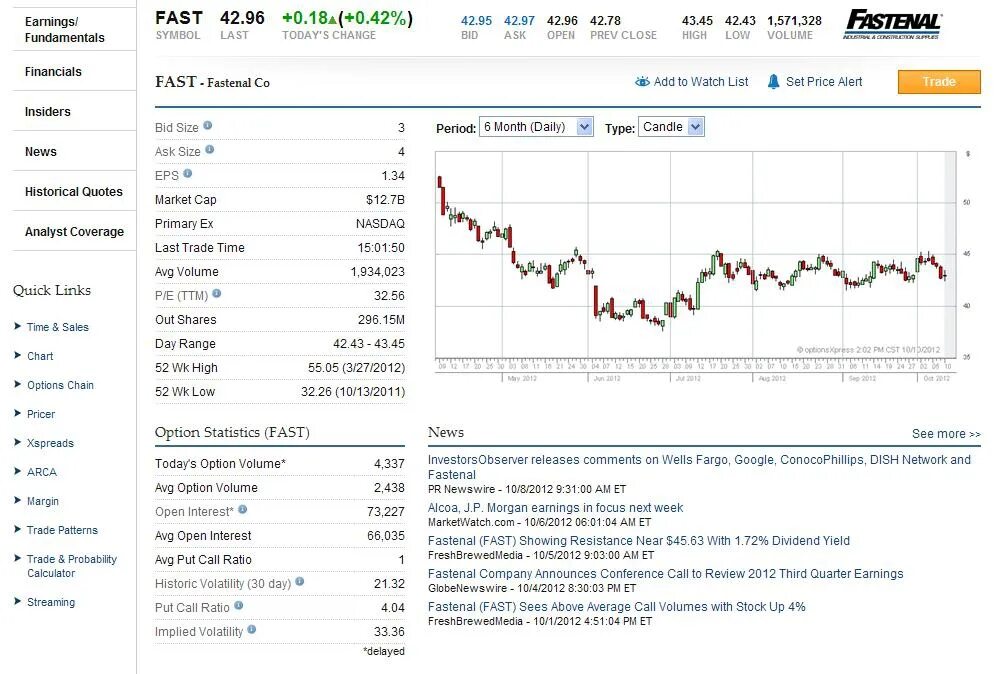The height and width of the screenshot is (674, 999).
Task: Click the Put Call Ratio info icon
Action: pos(238,606)
